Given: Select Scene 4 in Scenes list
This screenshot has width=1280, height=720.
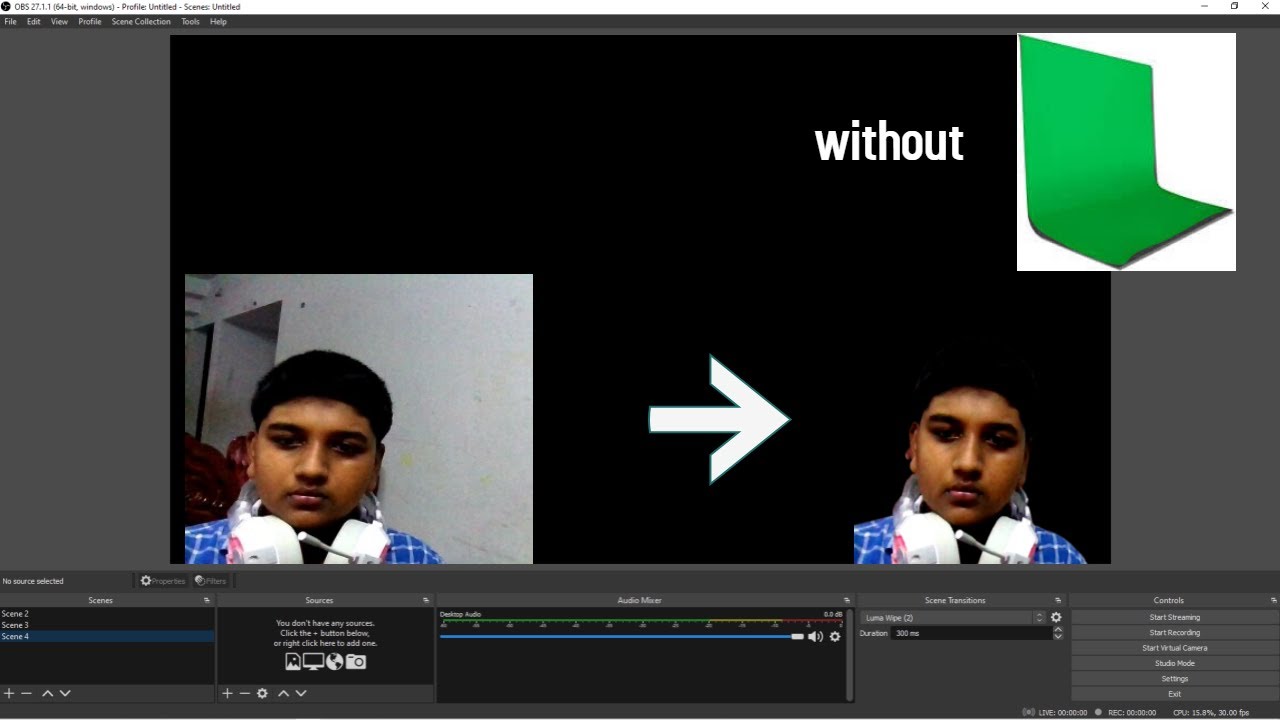Looking at the screenshot, I should click(107, 636).
